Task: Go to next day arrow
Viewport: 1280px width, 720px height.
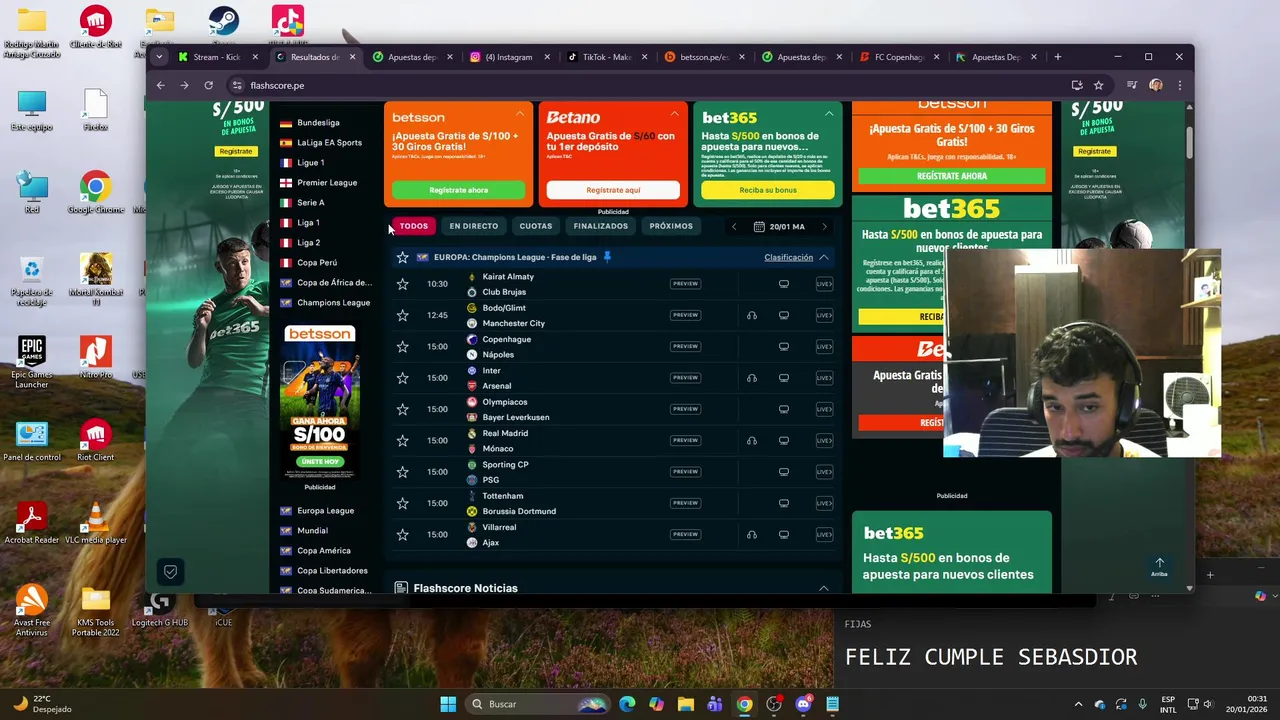Action: pos(824,227)
